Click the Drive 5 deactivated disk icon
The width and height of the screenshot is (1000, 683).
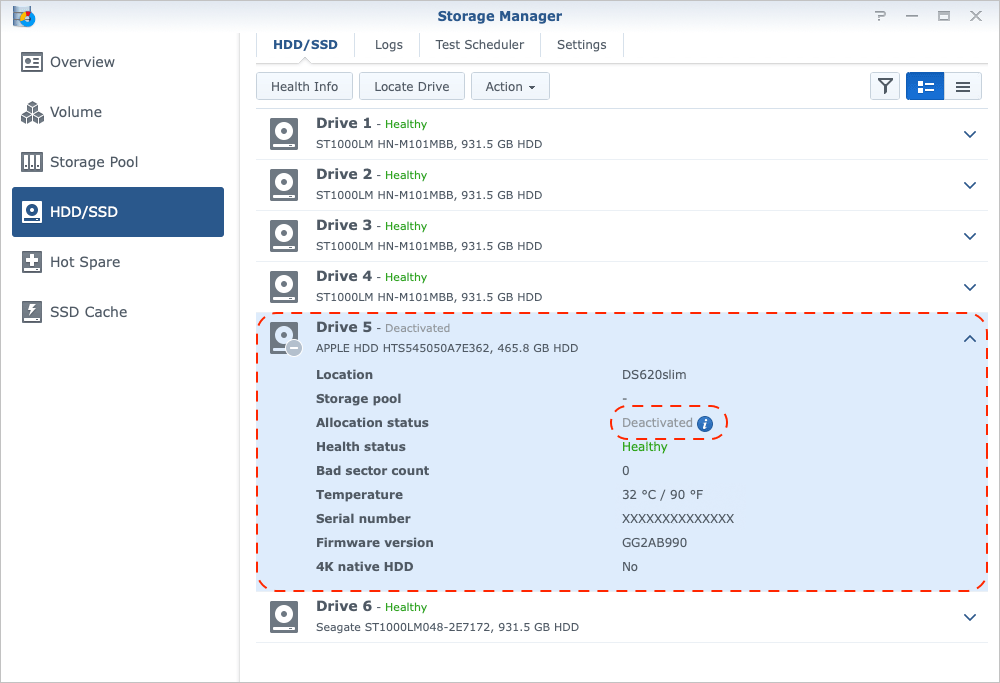point(284,338)
